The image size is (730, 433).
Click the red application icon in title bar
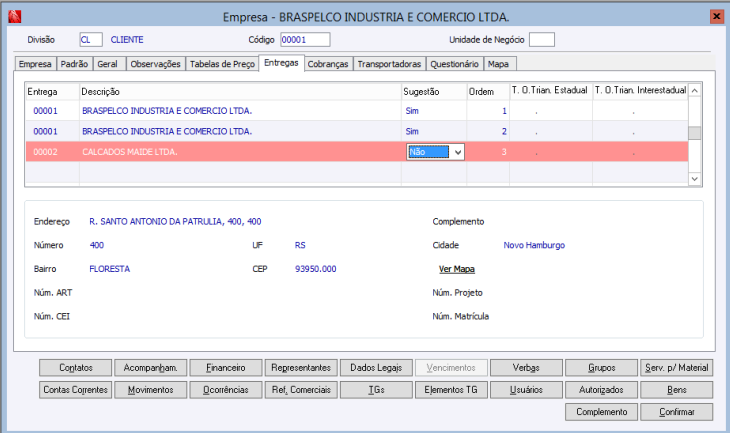[15, 17]
